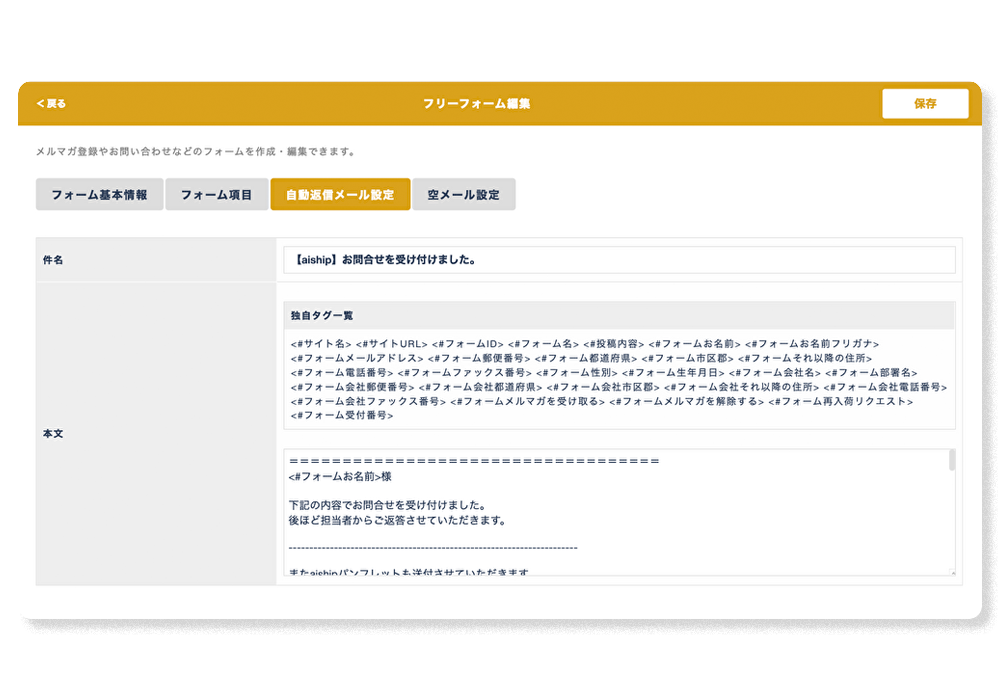
Task: Click the body text area scrollbar
Action: pyautogui.click(x=951, y=460)
